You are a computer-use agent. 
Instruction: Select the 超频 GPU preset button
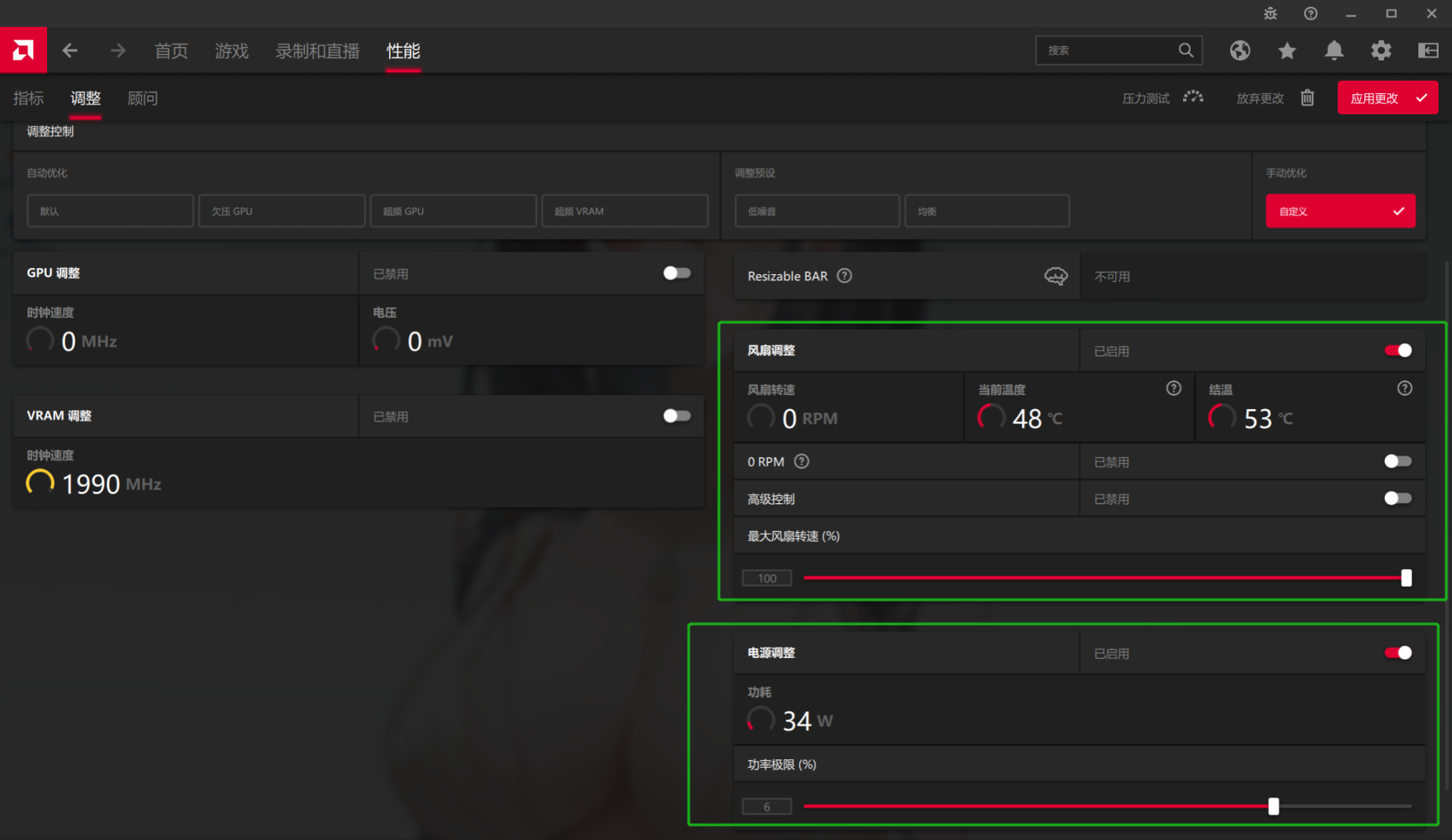pyautogui.click(x=453, y=211)
